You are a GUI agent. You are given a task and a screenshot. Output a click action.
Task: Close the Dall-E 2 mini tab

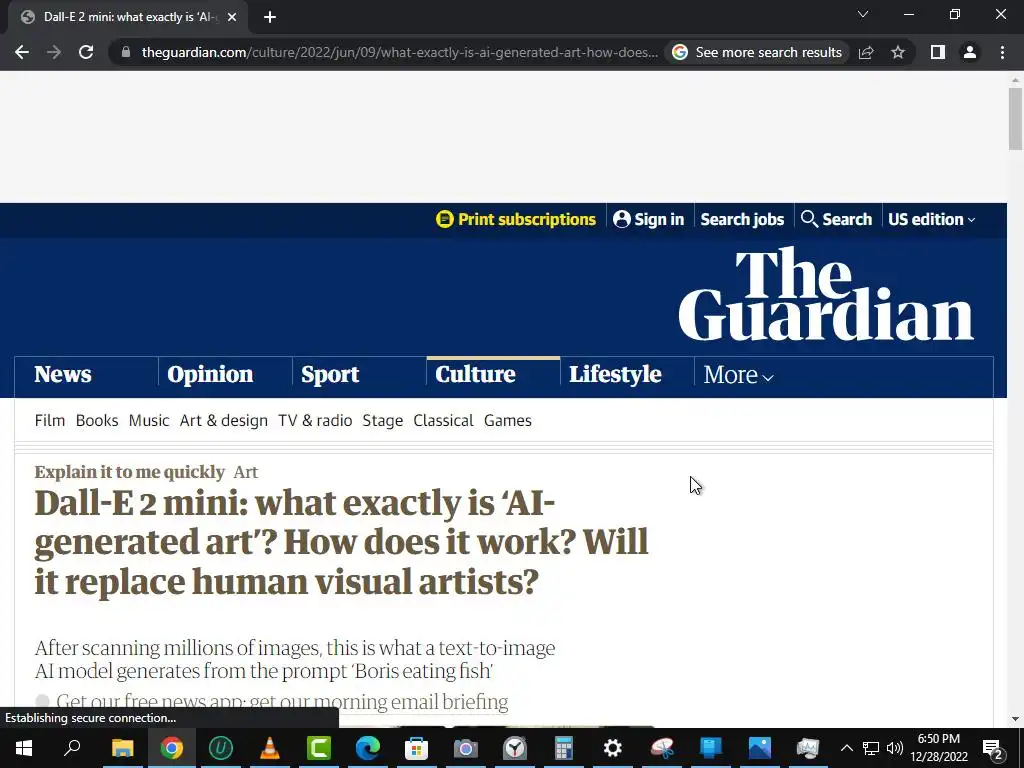232,17
